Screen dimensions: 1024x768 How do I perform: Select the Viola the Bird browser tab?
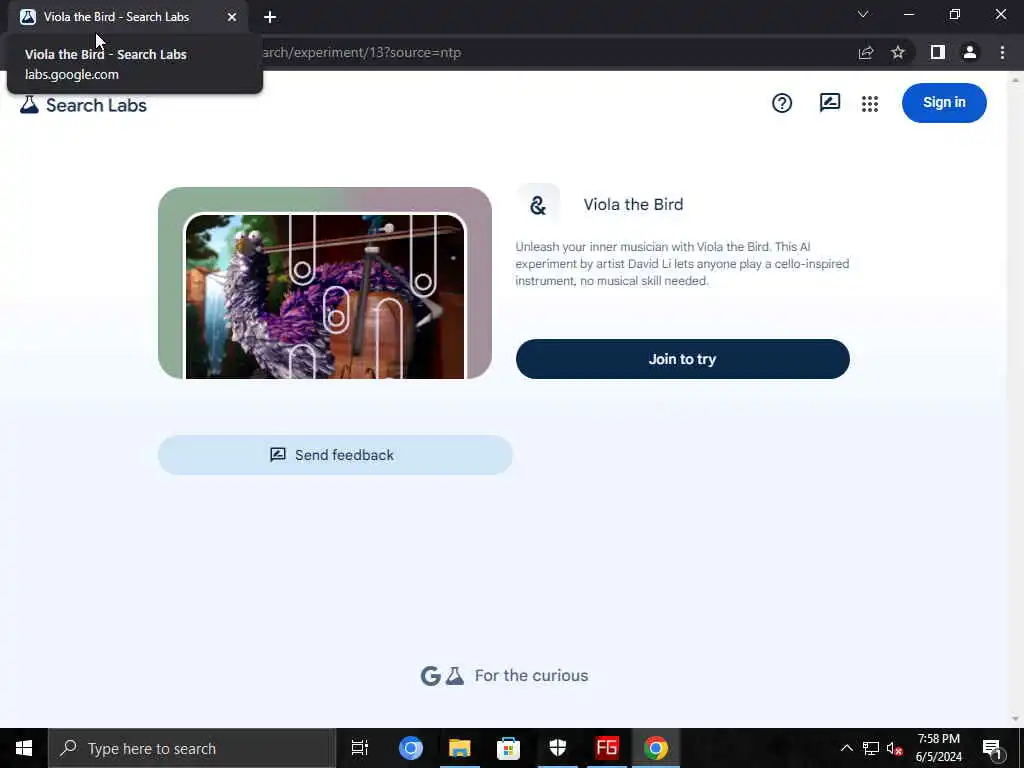[127, 17]
